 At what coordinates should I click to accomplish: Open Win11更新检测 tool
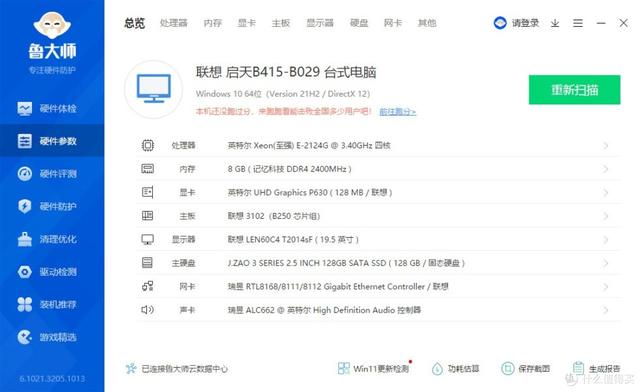(x=373, y=369)
